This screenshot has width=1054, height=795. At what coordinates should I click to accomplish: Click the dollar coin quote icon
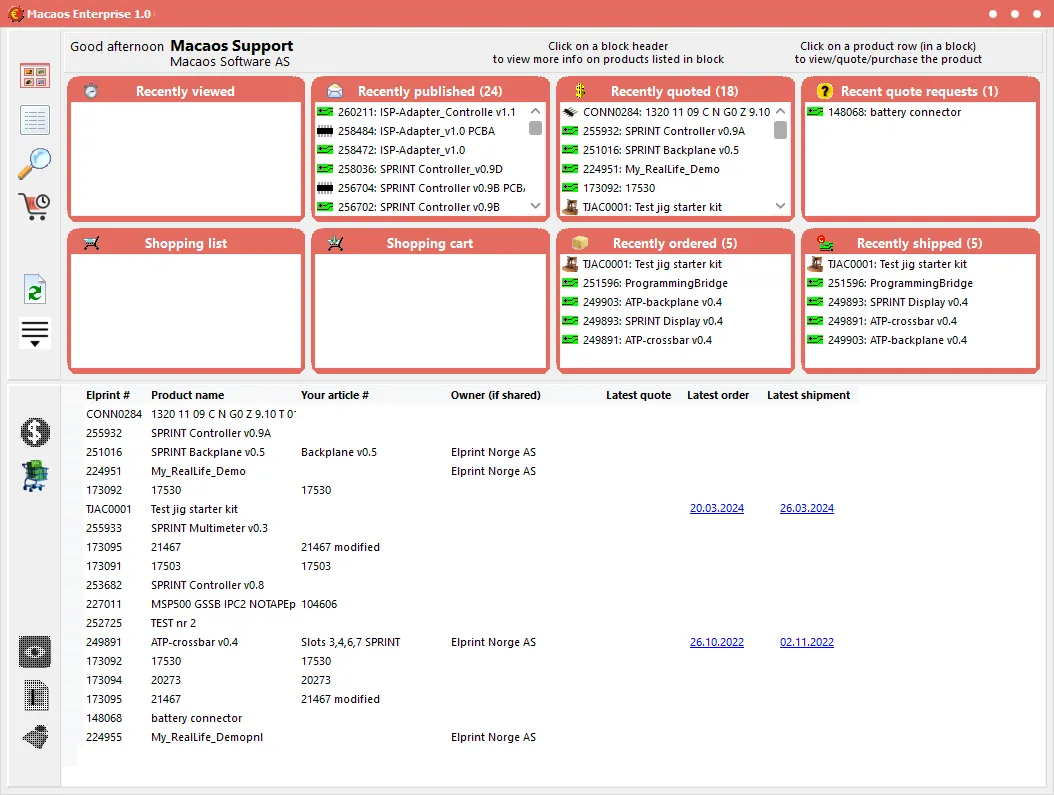(35, 432)
